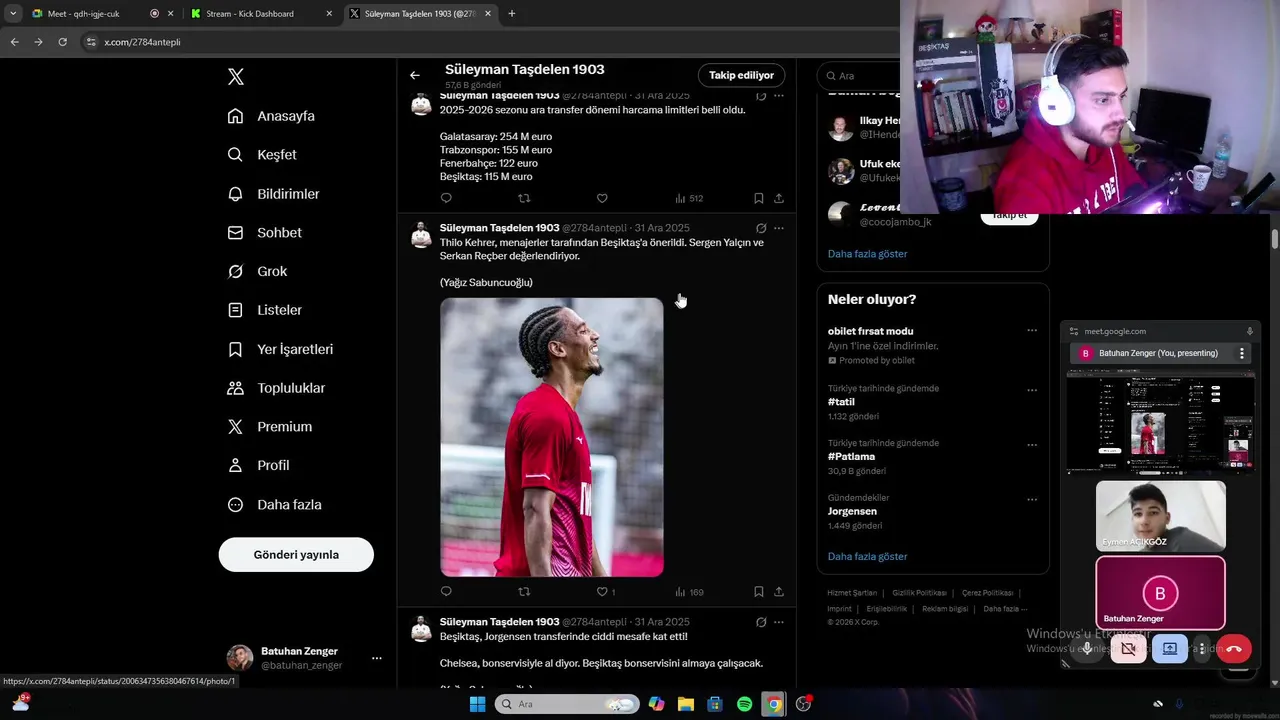Click Daha fazla göster under Neler oluyor
Viewport: 1280px width, 720px height.
click(867, 556)
